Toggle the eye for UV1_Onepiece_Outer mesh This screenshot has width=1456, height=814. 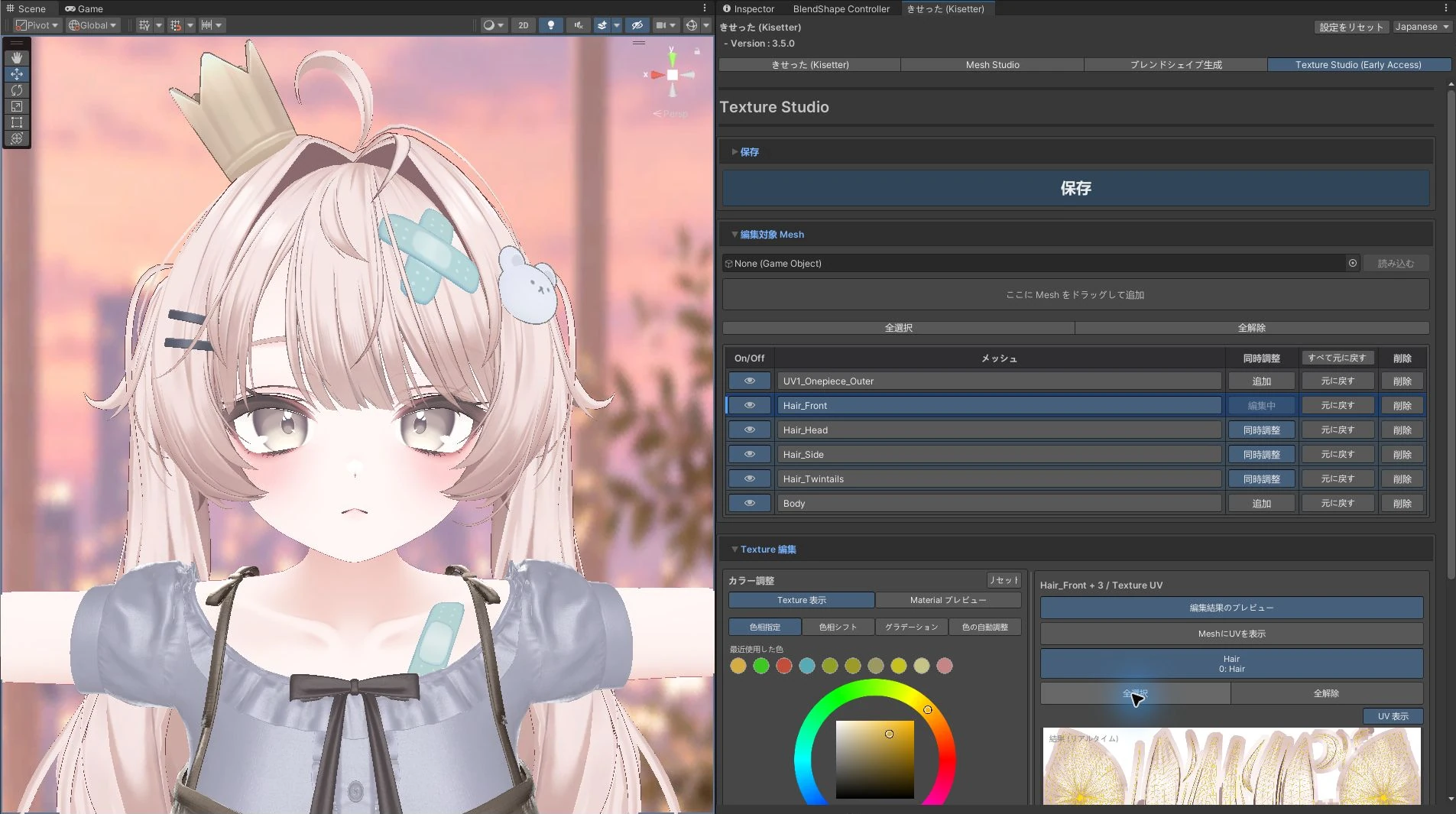[x=749, y=381]
